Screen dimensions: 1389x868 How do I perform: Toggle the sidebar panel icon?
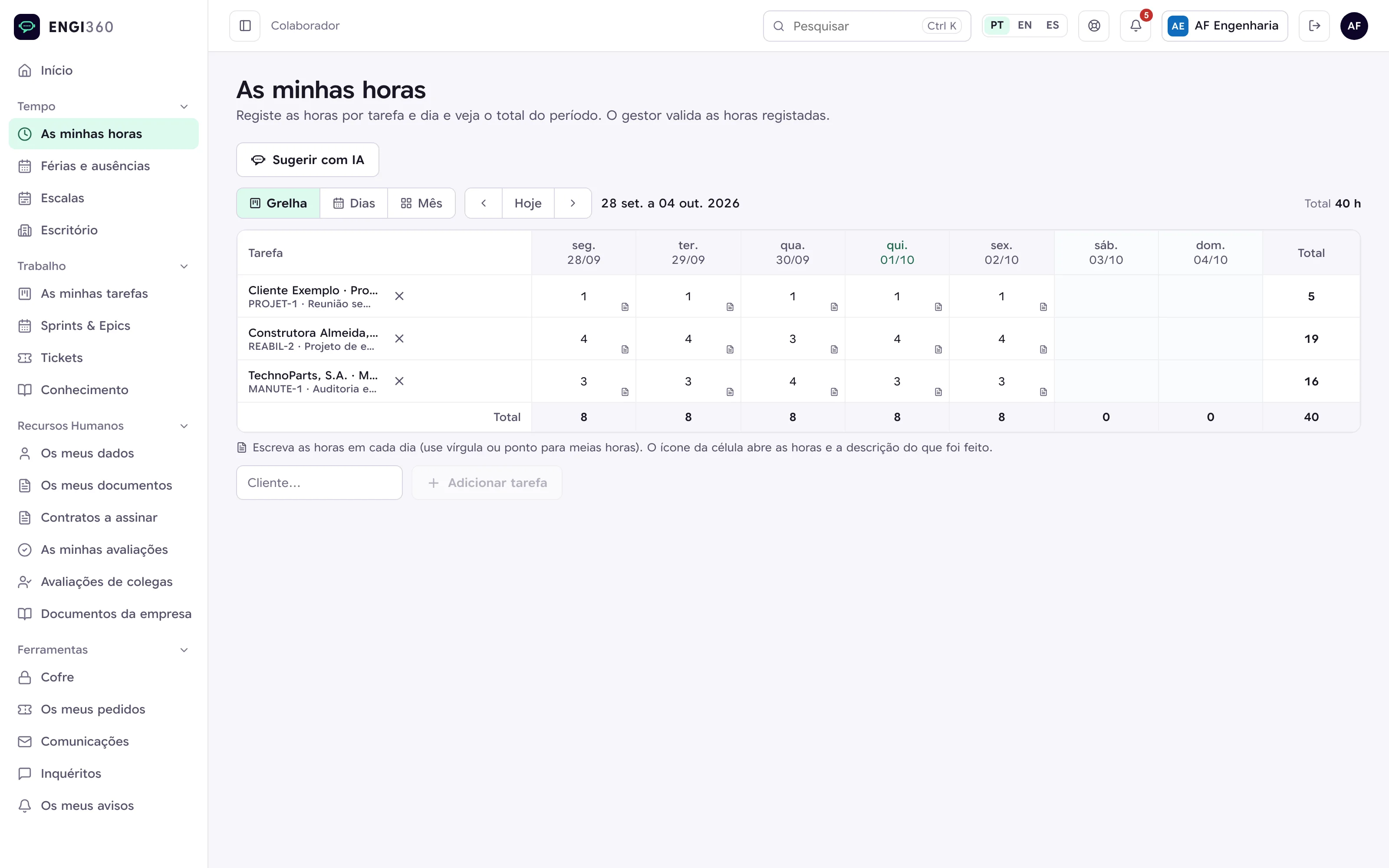245,26
